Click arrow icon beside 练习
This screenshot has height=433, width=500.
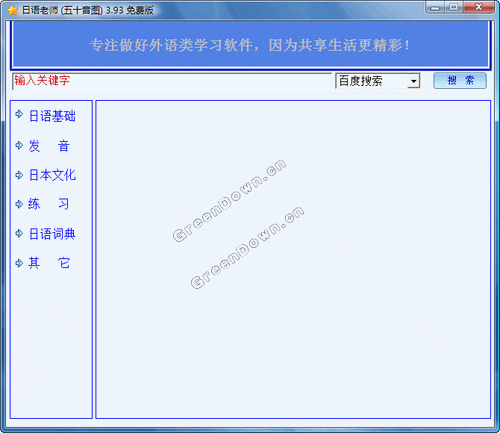(19, 204)
